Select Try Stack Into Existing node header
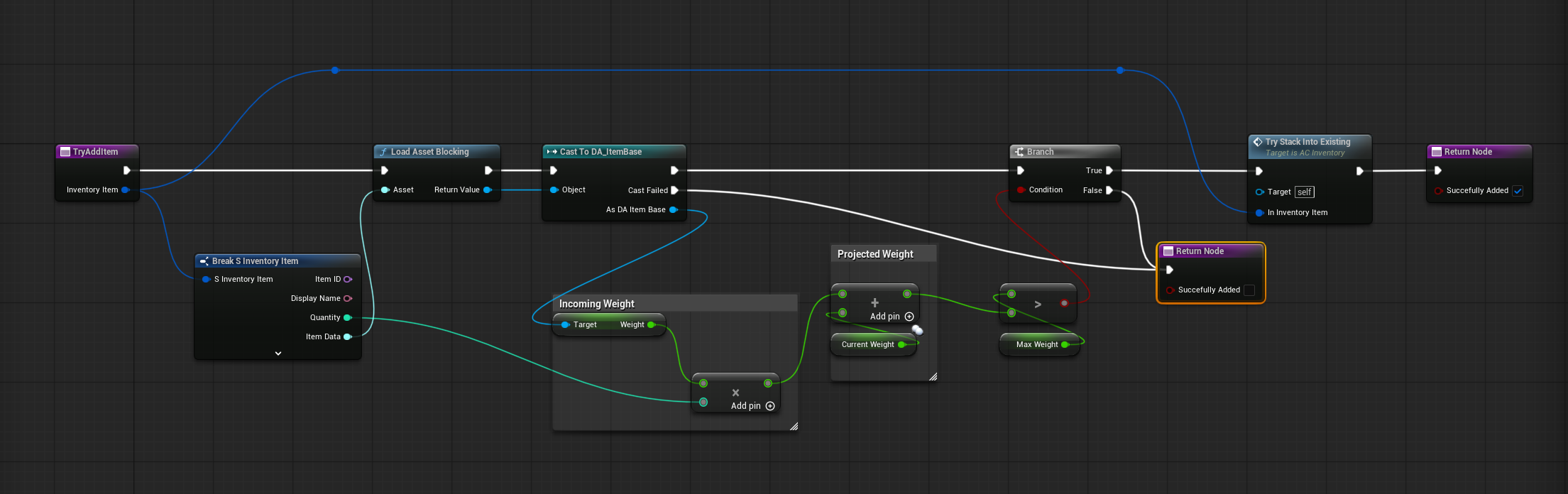The height and width of the screenshot is (494, 1568). (x=1310, y=147)
